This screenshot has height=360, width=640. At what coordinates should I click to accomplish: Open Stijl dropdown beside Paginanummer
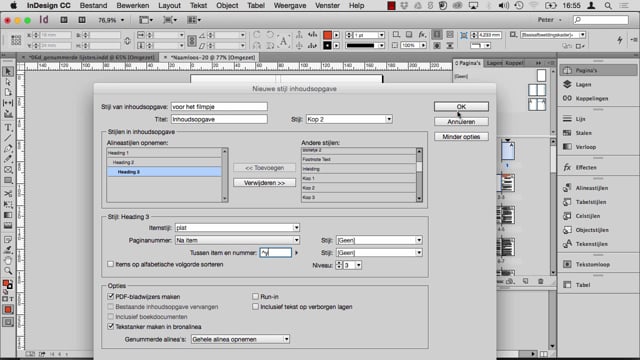(x=379, y=240)
